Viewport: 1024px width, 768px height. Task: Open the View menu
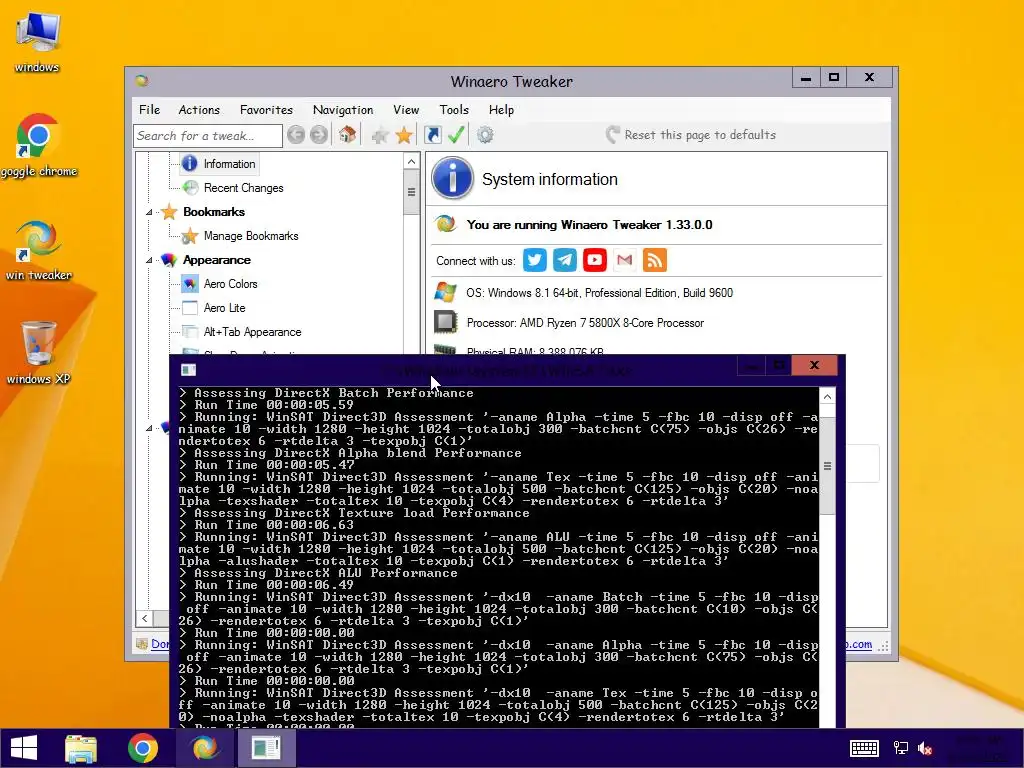tap(406, 110)
